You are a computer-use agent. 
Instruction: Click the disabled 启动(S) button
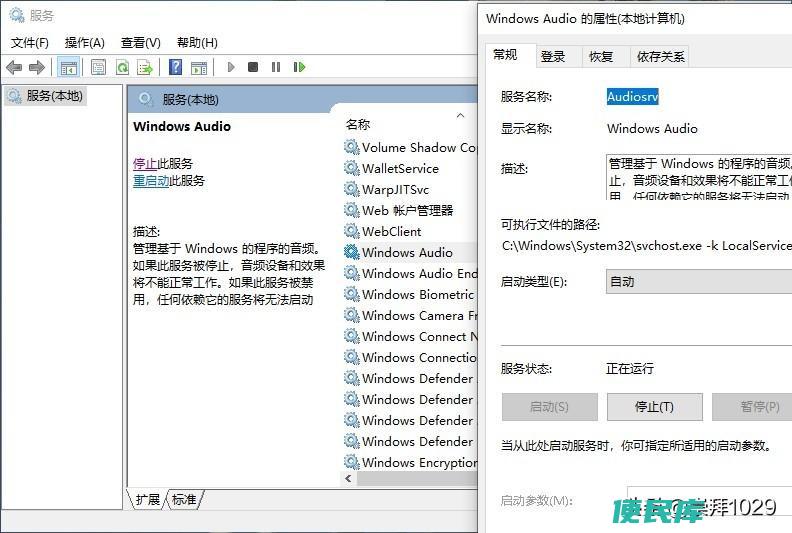pyautogui.click(x=550, y=407)
